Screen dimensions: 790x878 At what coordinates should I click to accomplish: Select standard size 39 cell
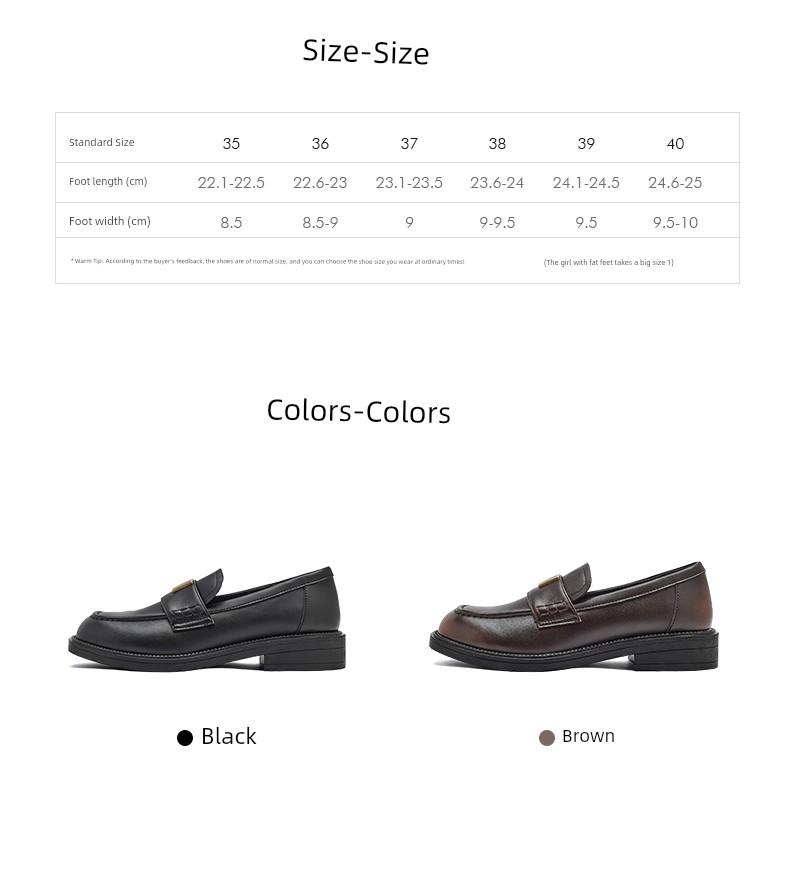coord(586,143)
